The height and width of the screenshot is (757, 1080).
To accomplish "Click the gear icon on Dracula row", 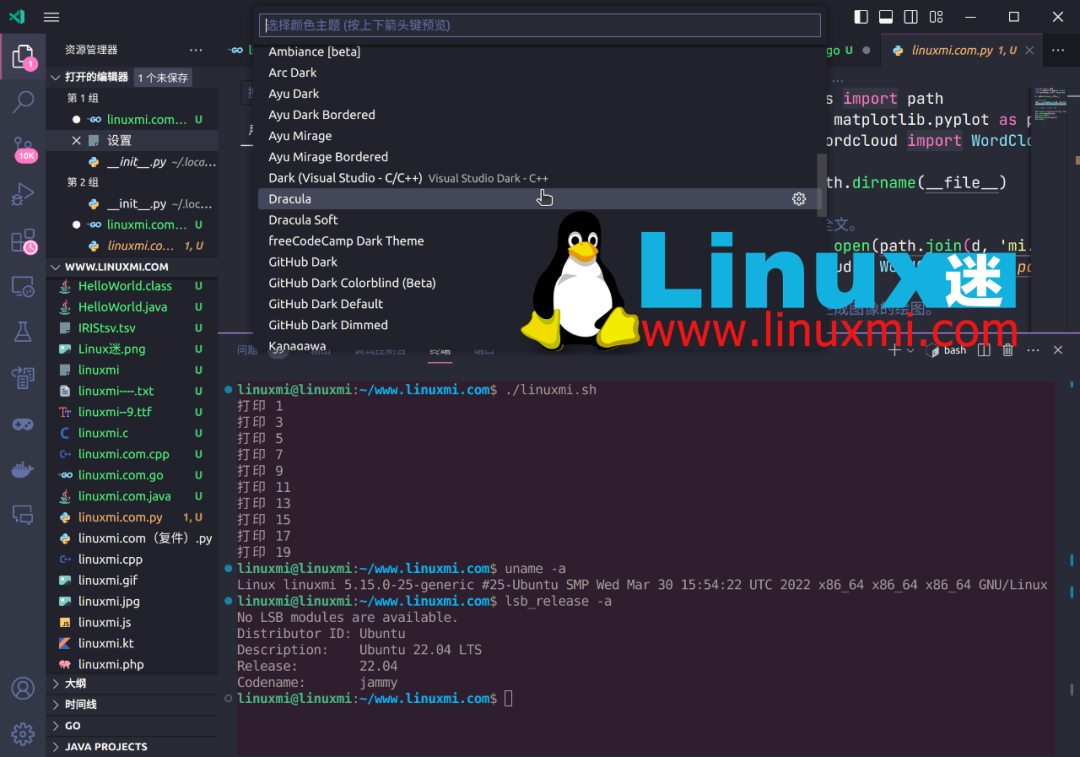I will tap(798, 199).
